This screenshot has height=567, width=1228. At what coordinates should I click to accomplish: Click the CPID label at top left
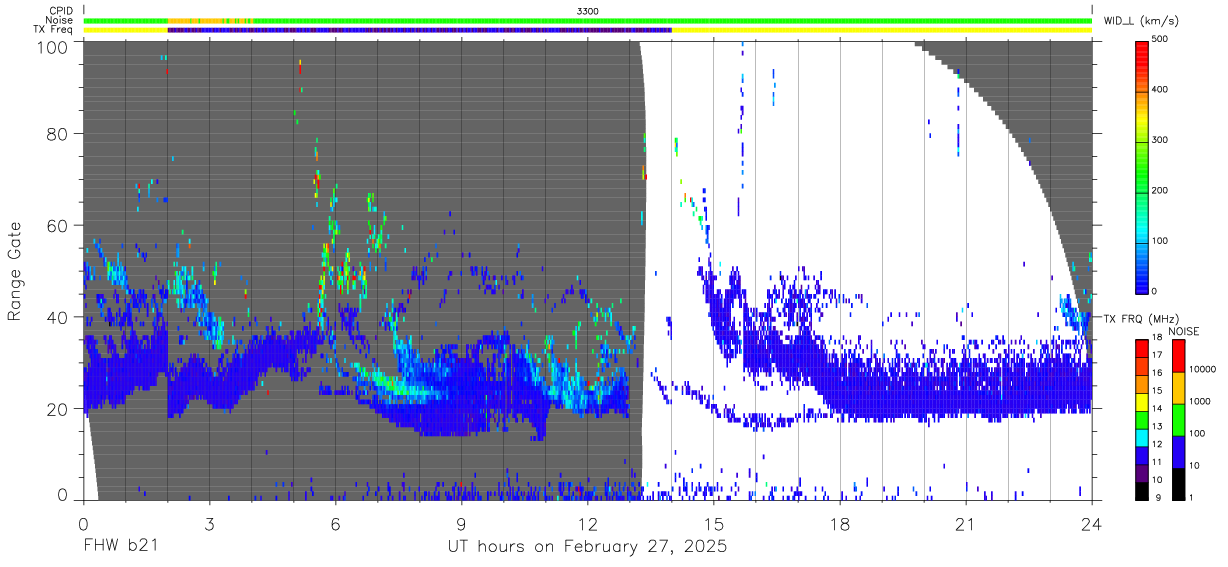click(59, 10)
